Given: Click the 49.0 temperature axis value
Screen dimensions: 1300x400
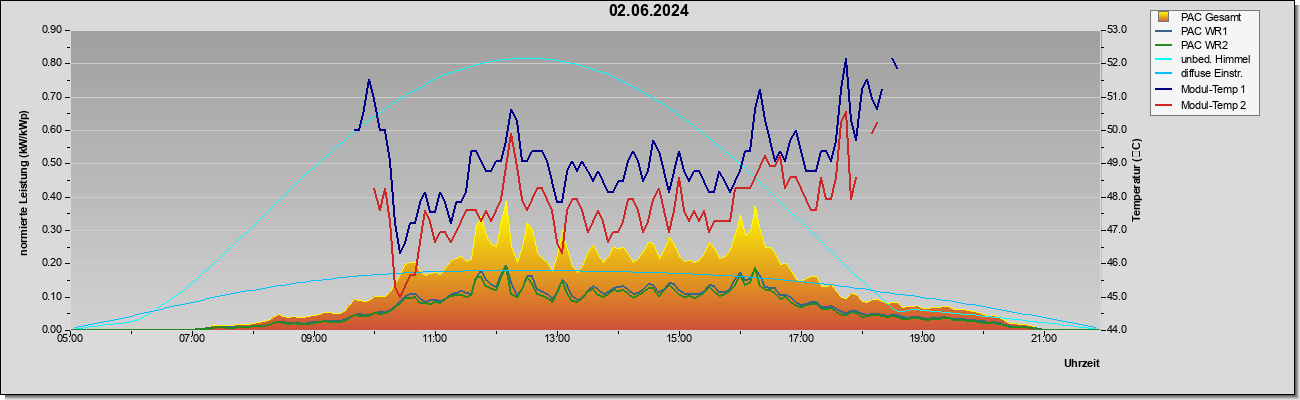Looking at the screenshot, I should point(1116,163).
